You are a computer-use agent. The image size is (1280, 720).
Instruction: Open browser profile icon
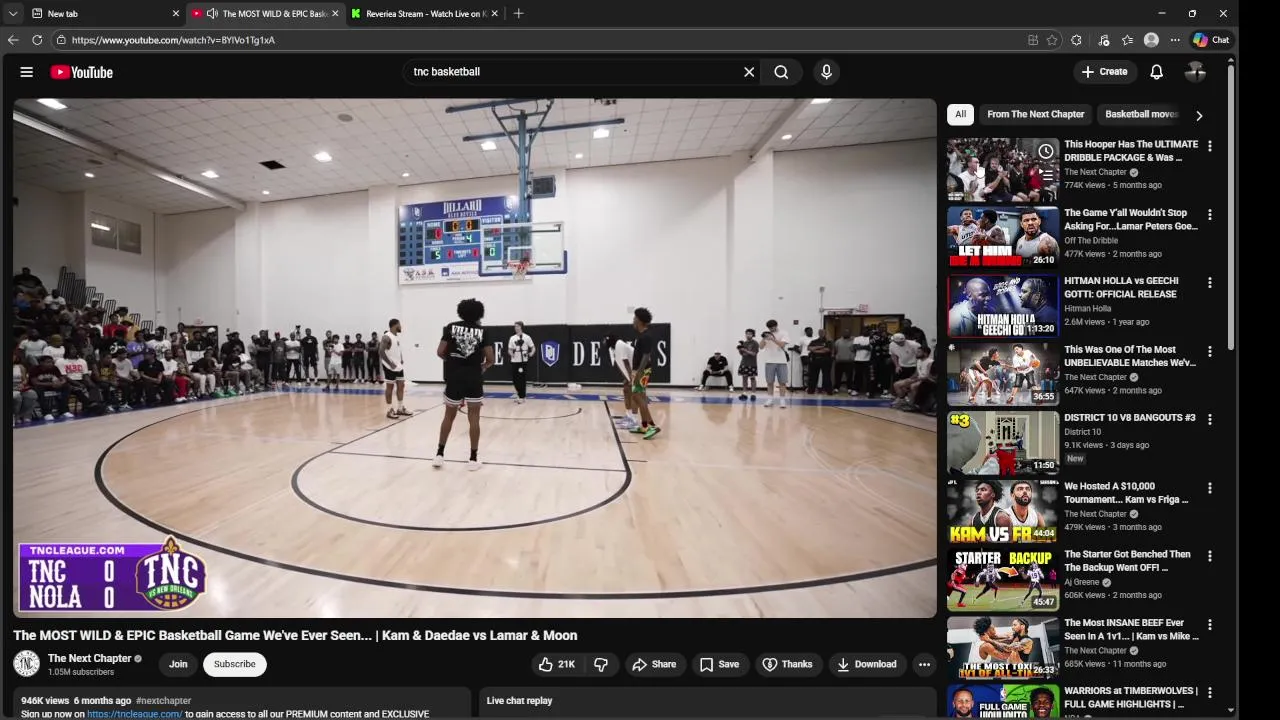point(1151,40)
